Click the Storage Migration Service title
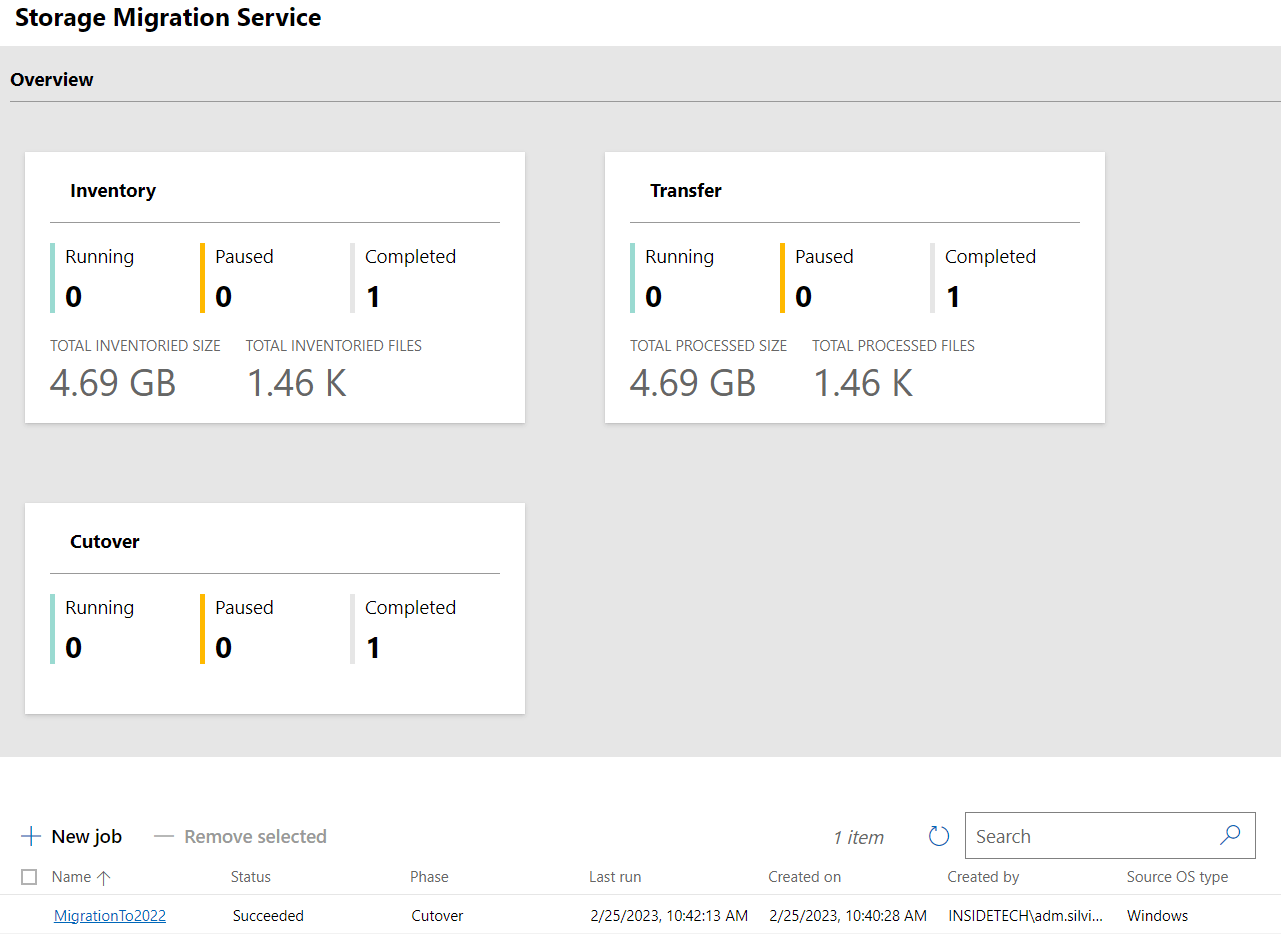This screenshot has width=1281, height=950. 168,17
